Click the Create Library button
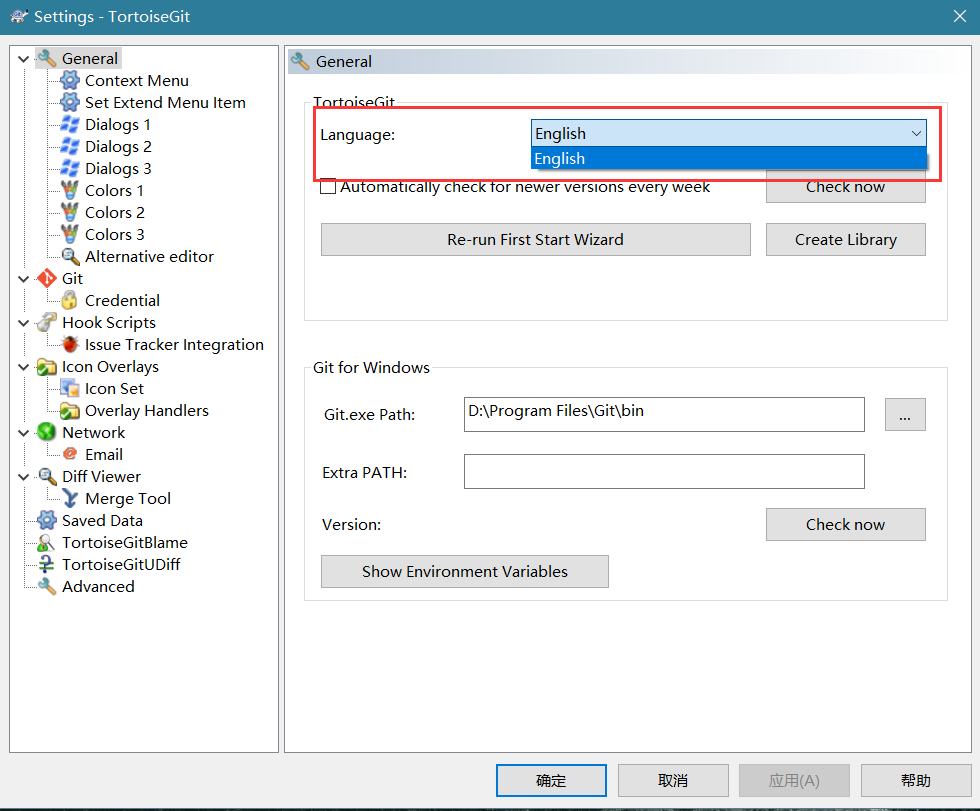 pos(846,239)
